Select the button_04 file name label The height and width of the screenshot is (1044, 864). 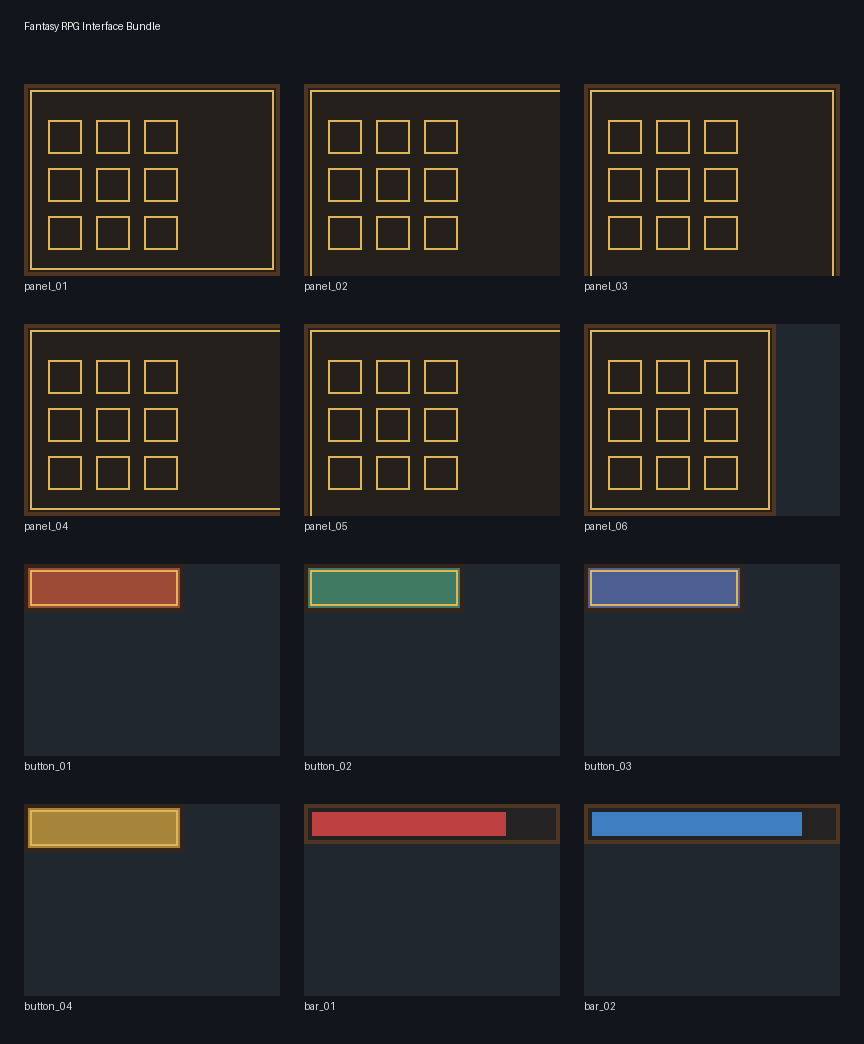[48, 1006]
